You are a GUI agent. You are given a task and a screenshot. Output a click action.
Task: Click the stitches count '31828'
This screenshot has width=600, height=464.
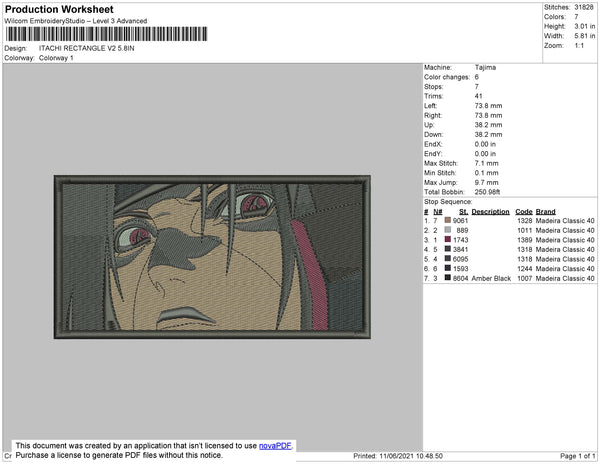click(x=584, y=7)
